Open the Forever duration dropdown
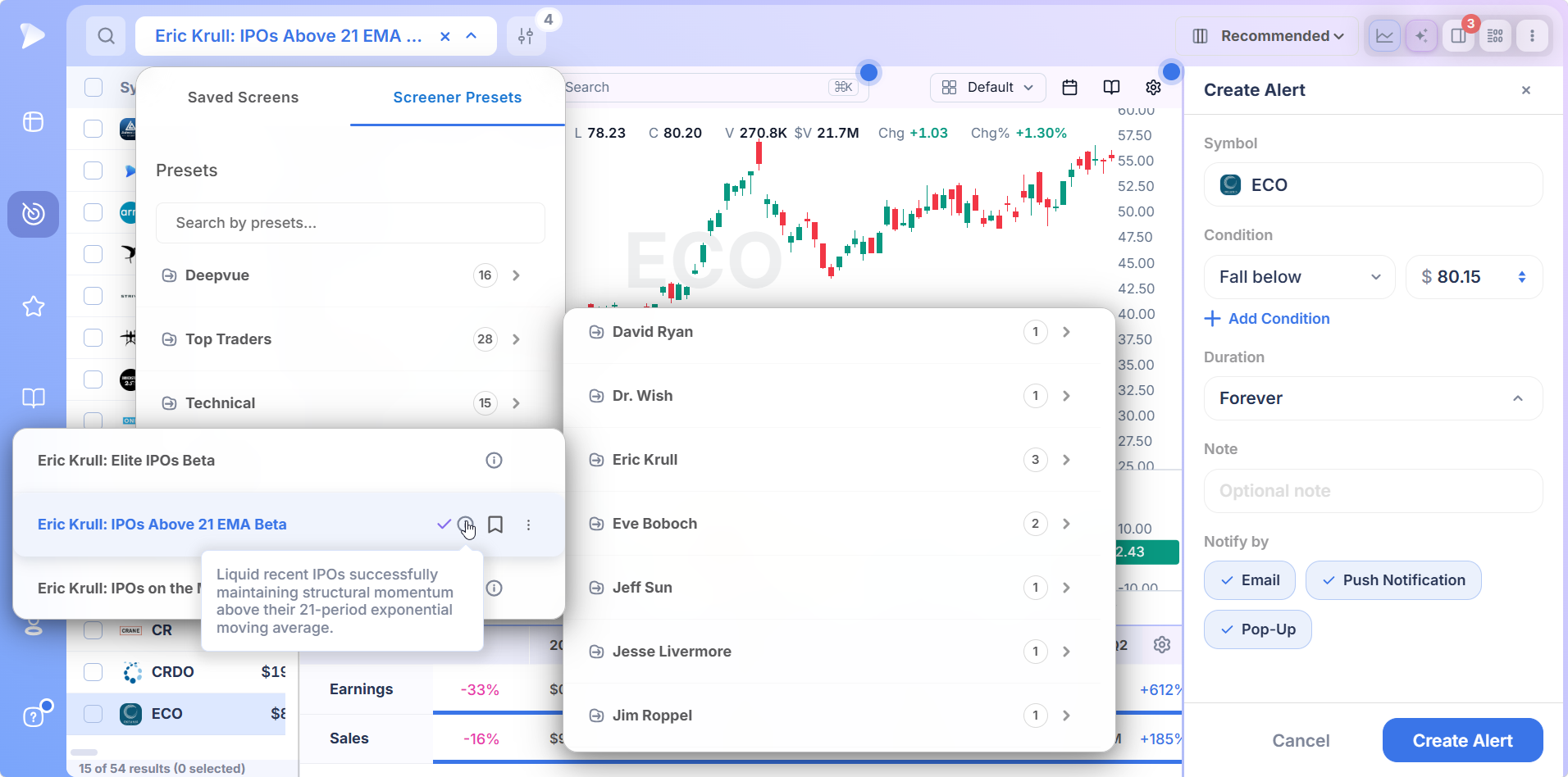 pyautogui.click(x=1373, y=398)
